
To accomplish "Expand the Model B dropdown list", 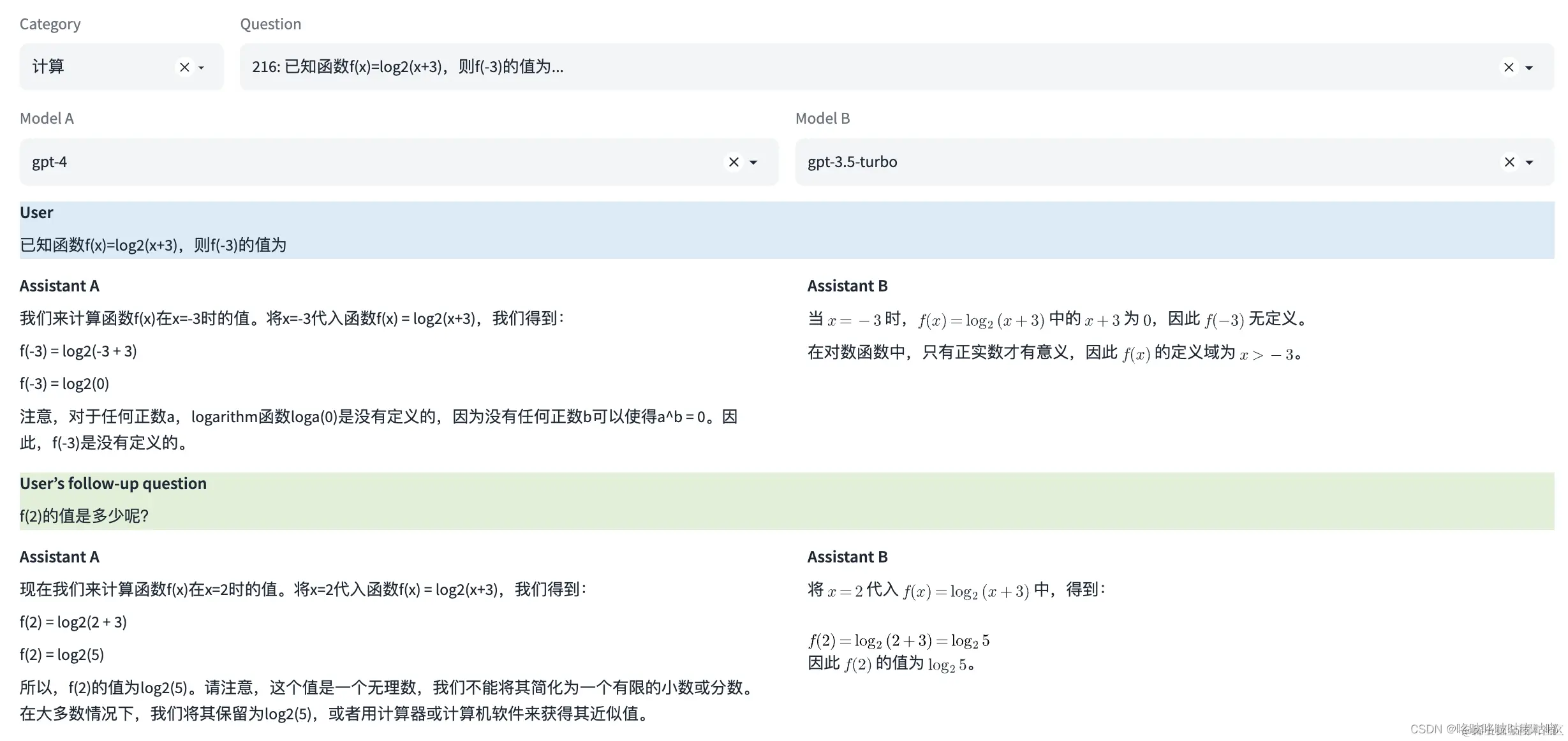I will tap(1530, 163).
